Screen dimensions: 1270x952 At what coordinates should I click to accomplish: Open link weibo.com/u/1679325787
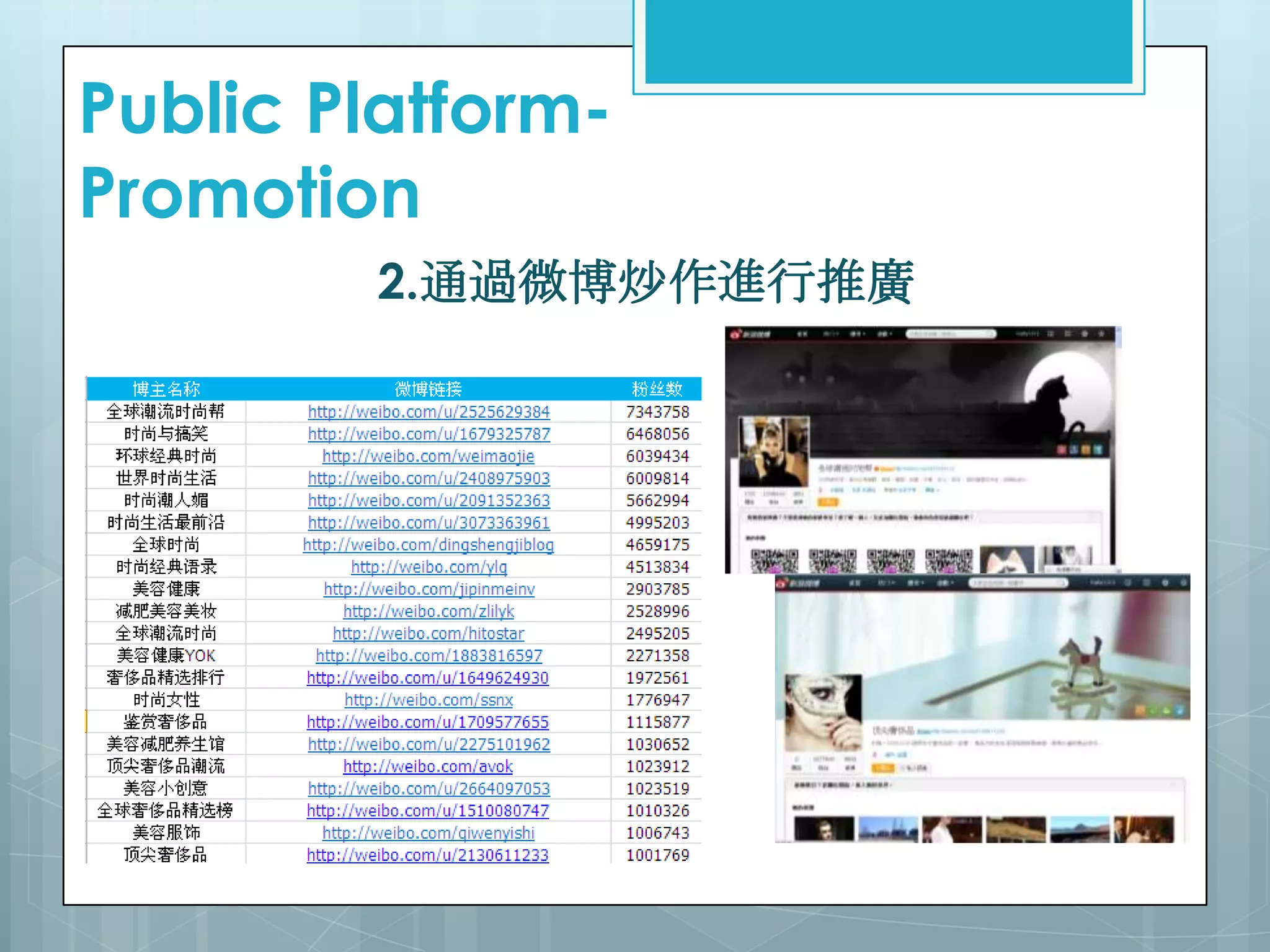pyautogui.click(x=429, y=434)
